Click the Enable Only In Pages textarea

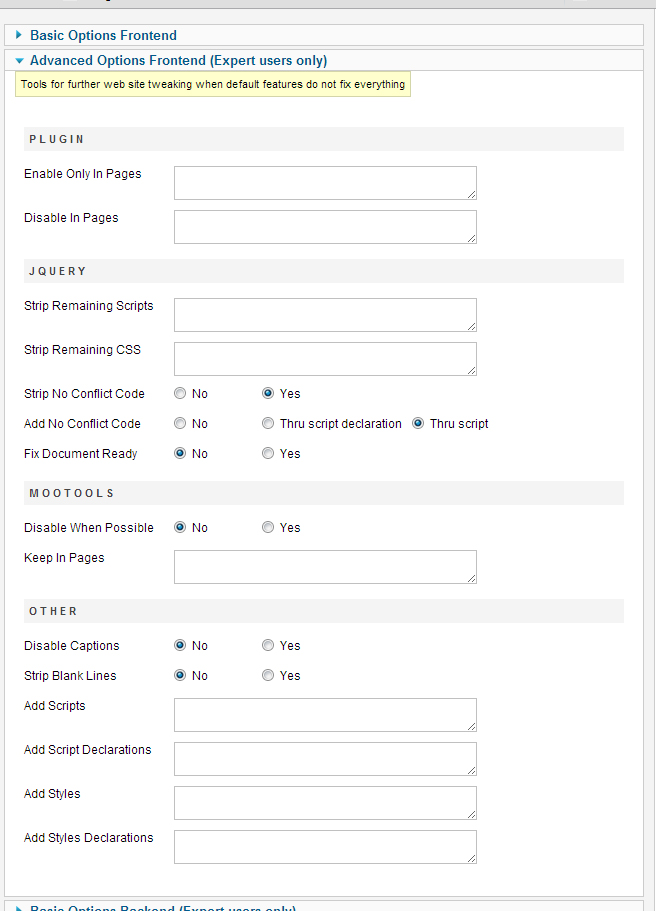[325, 183]
